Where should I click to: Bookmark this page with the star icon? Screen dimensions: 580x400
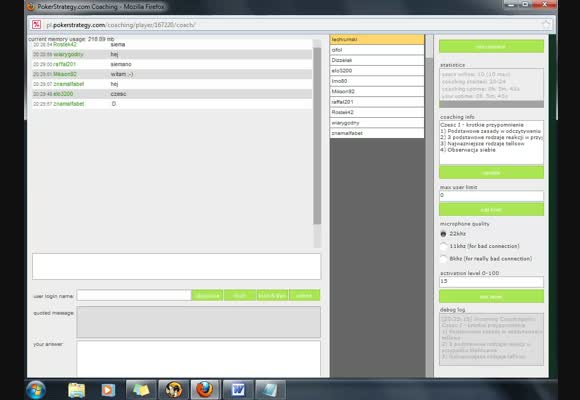[x=546, y=25]
